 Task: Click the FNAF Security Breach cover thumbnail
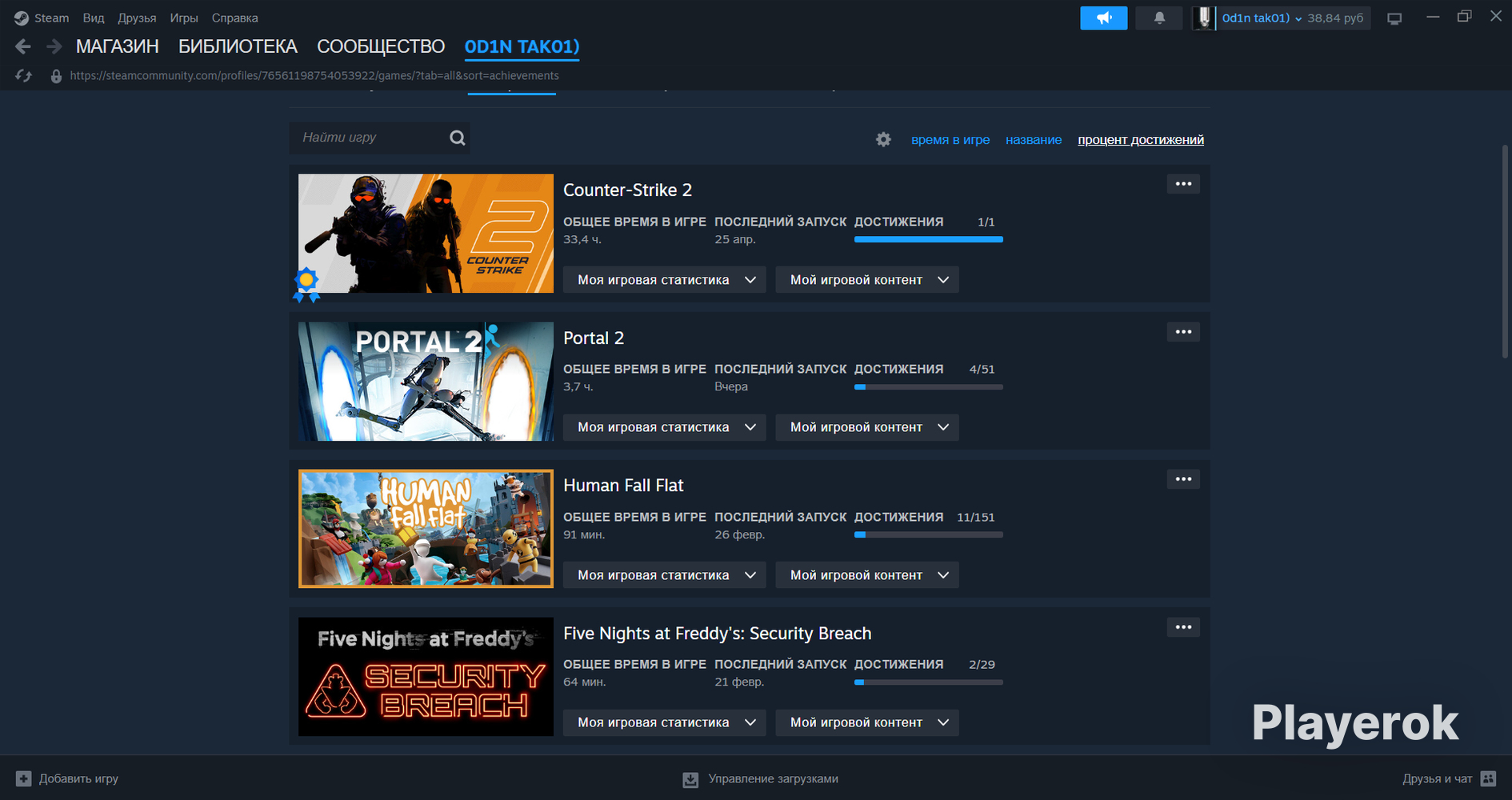coord(426,677)
